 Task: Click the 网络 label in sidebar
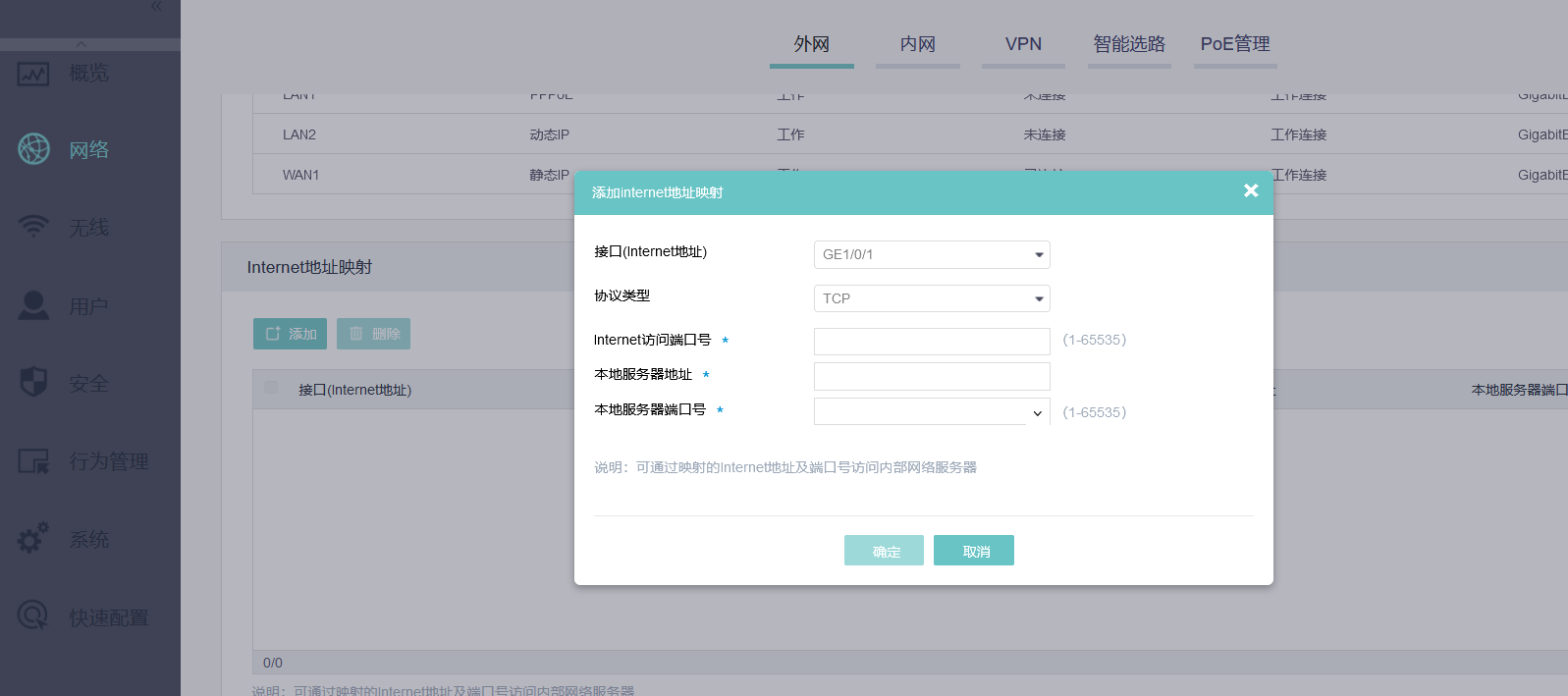[x=89, y=149]
